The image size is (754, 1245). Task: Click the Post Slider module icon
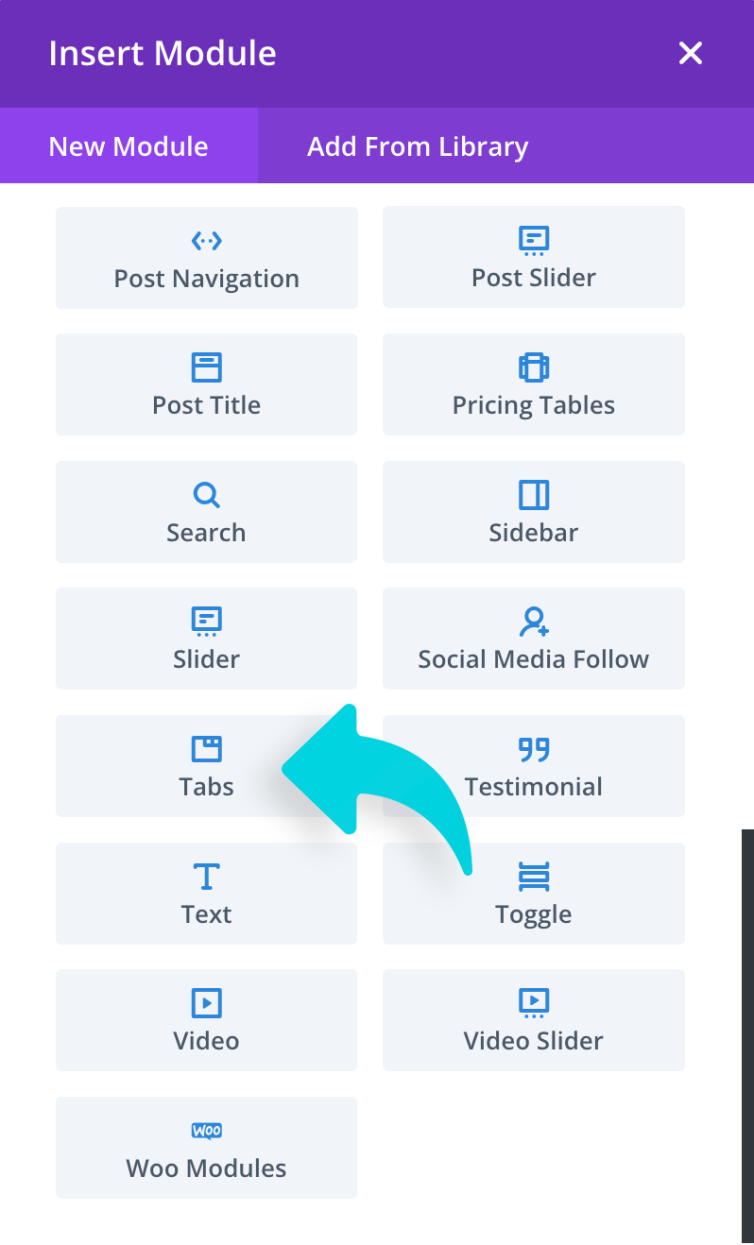tap(533, 241)
